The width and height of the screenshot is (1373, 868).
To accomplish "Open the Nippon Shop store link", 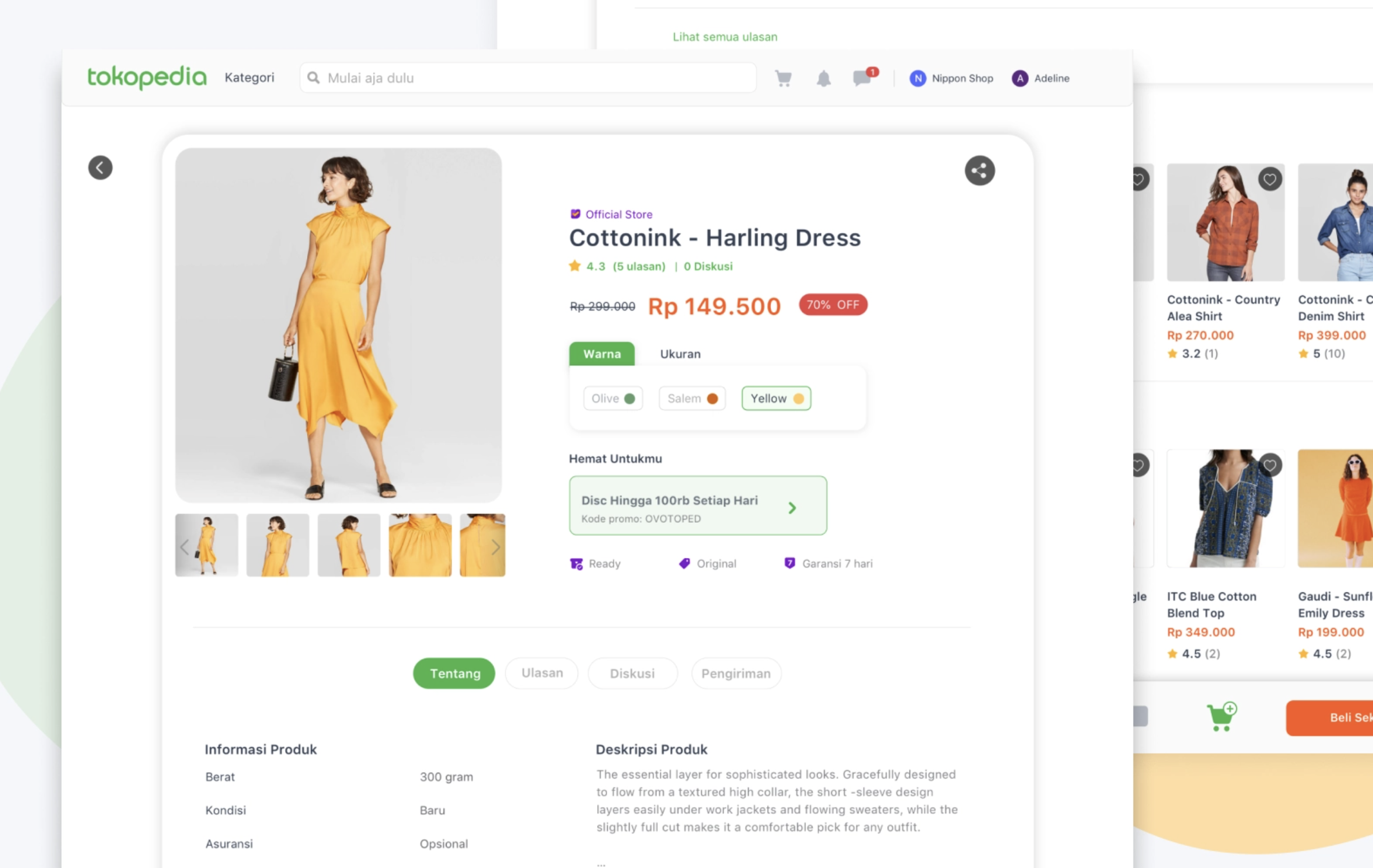I will pos(951,78).
